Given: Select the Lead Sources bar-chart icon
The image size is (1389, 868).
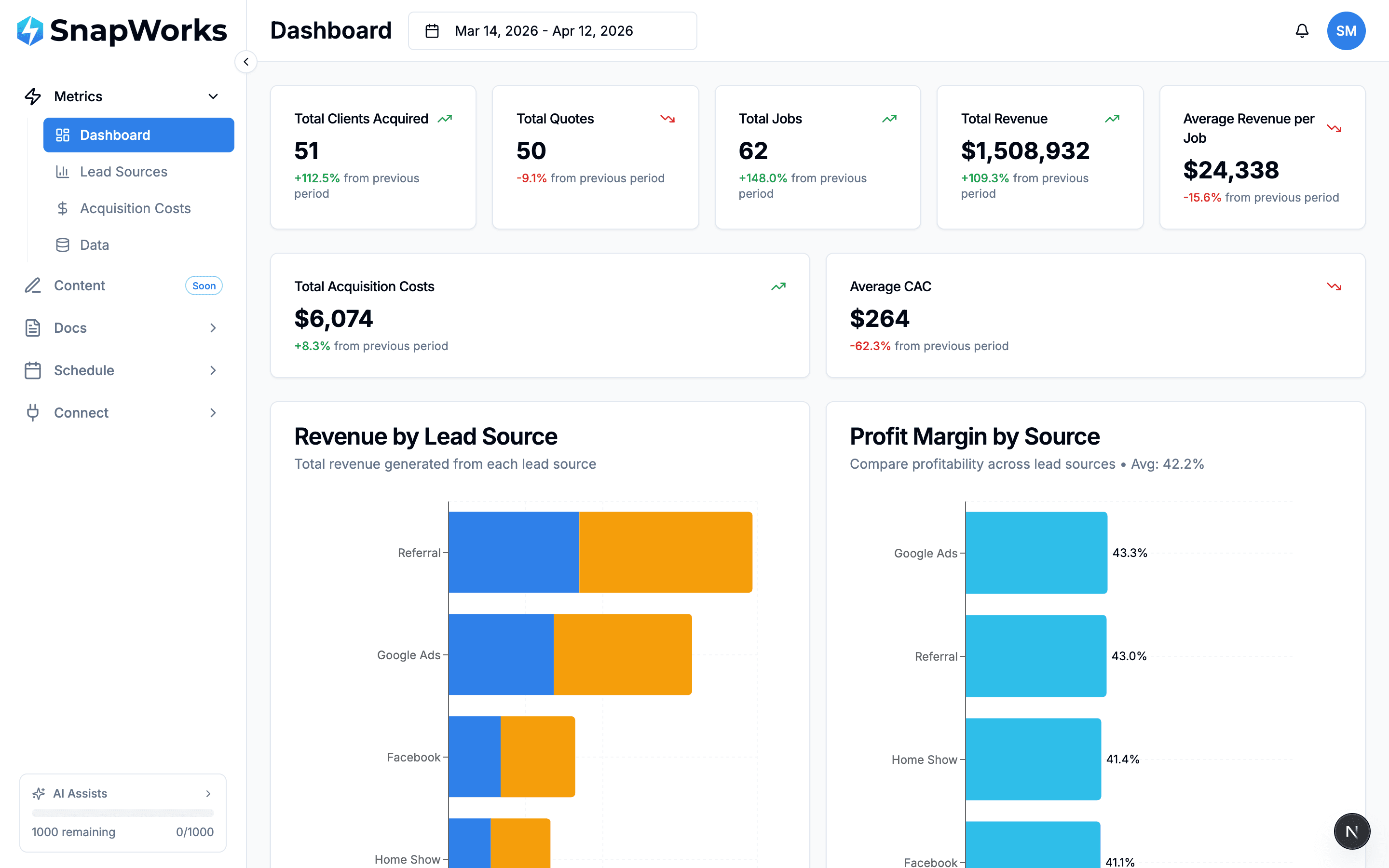Looking at the screenshot, I should [x=63, y=171].
